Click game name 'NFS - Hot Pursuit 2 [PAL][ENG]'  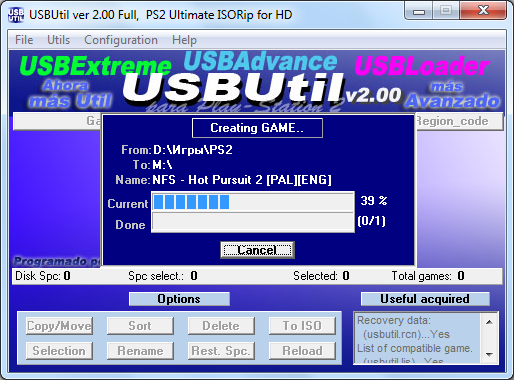[242, 180]
